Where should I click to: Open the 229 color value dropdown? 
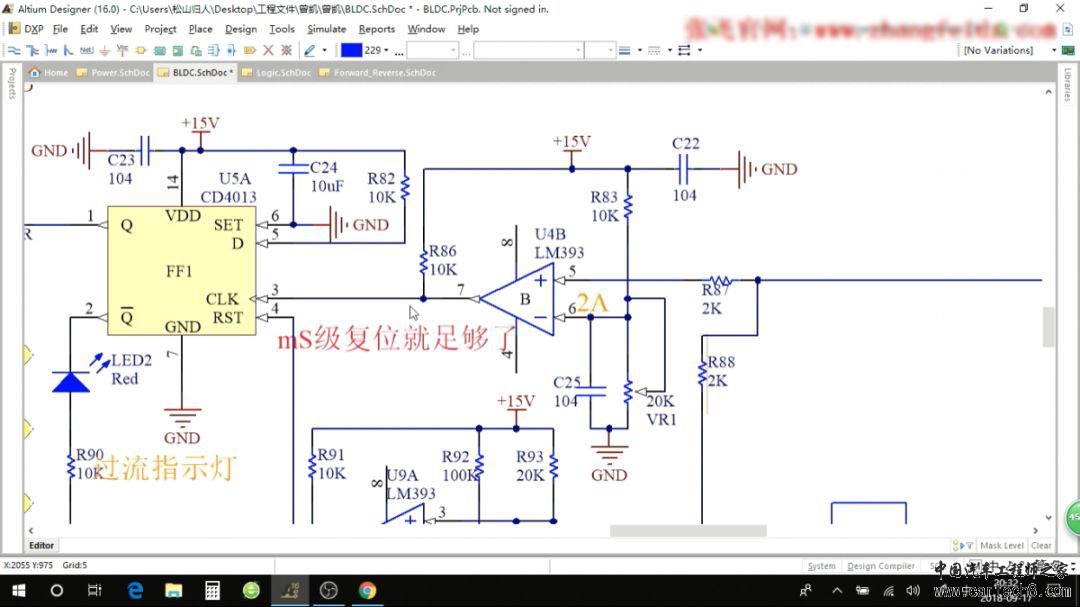pos(386,50)
